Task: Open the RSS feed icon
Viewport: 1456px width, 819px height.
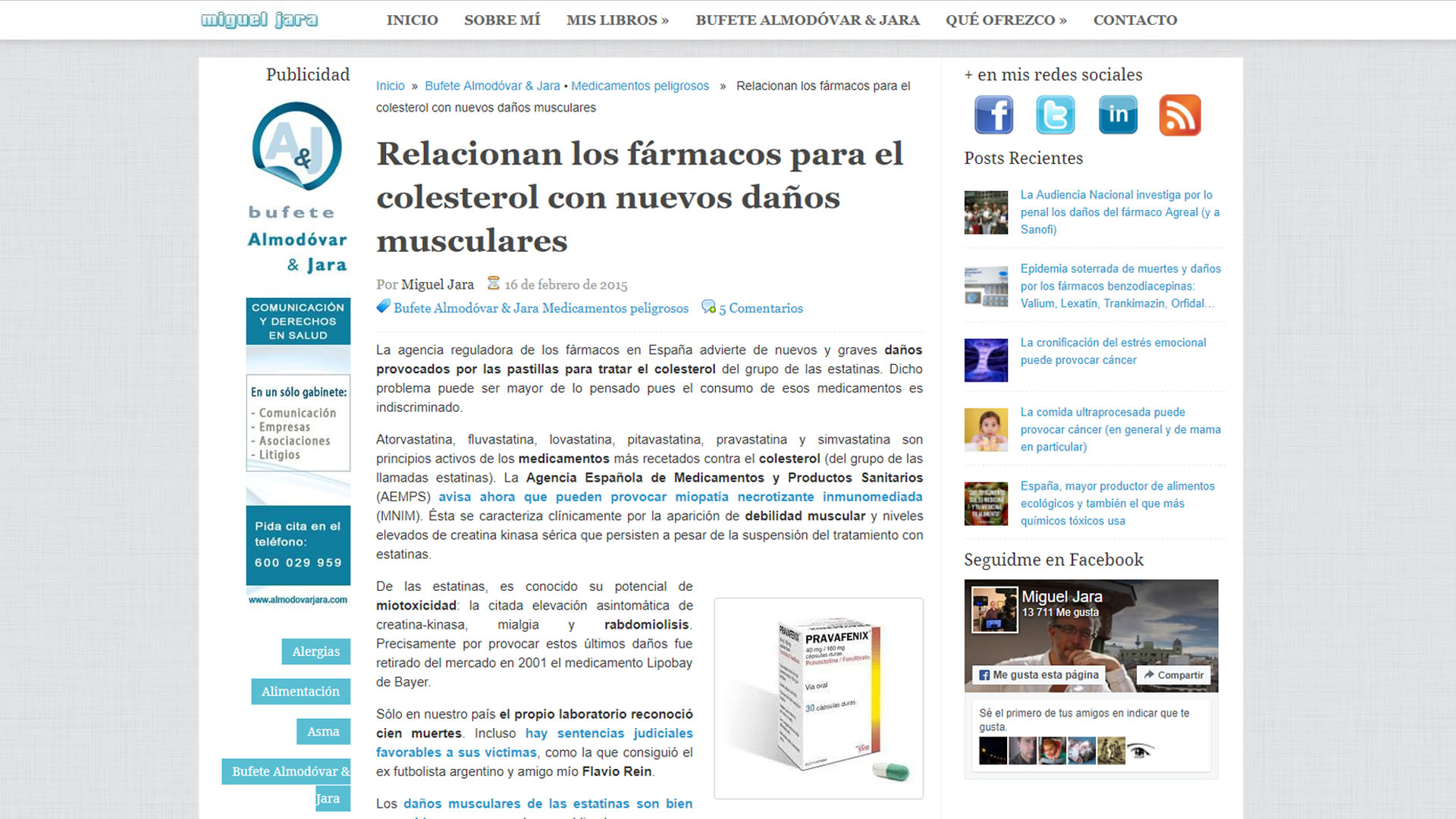Action: pyautogui.click(x=1180, y=115)
